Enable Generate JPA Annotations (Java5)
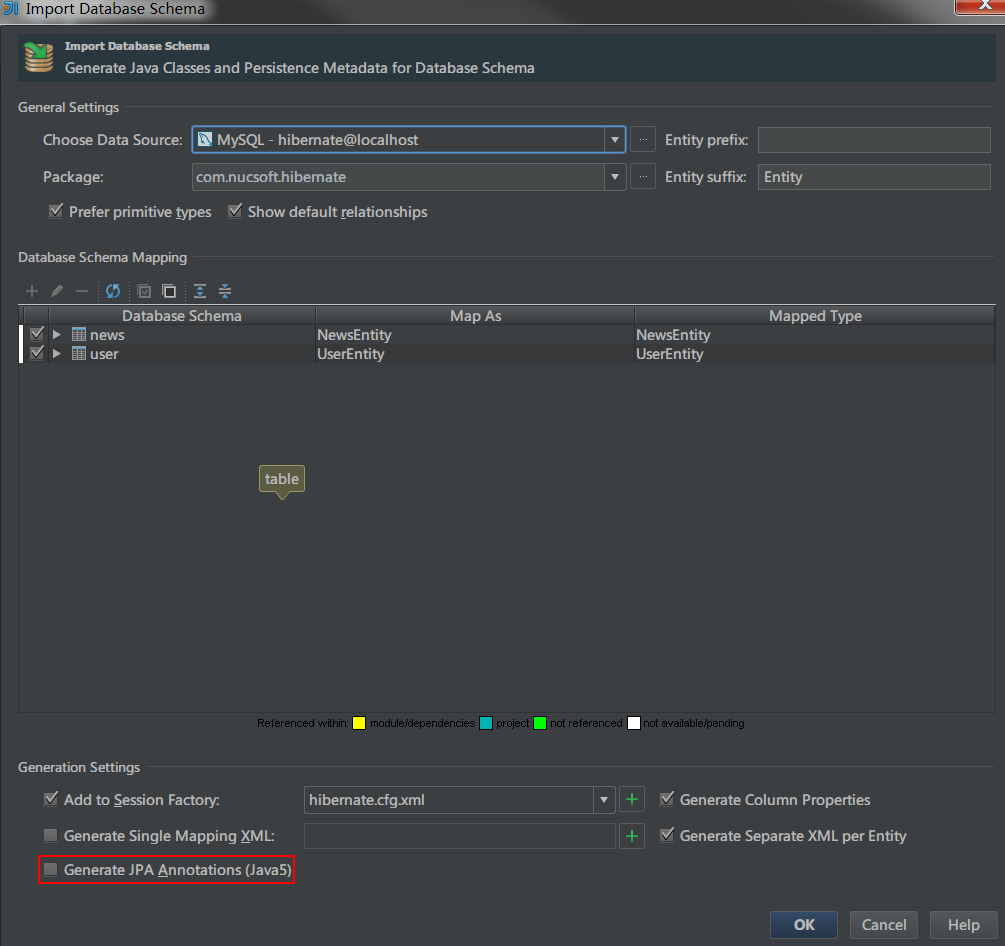This screenshot has height=946, width=1005. [x=51, y=870]
